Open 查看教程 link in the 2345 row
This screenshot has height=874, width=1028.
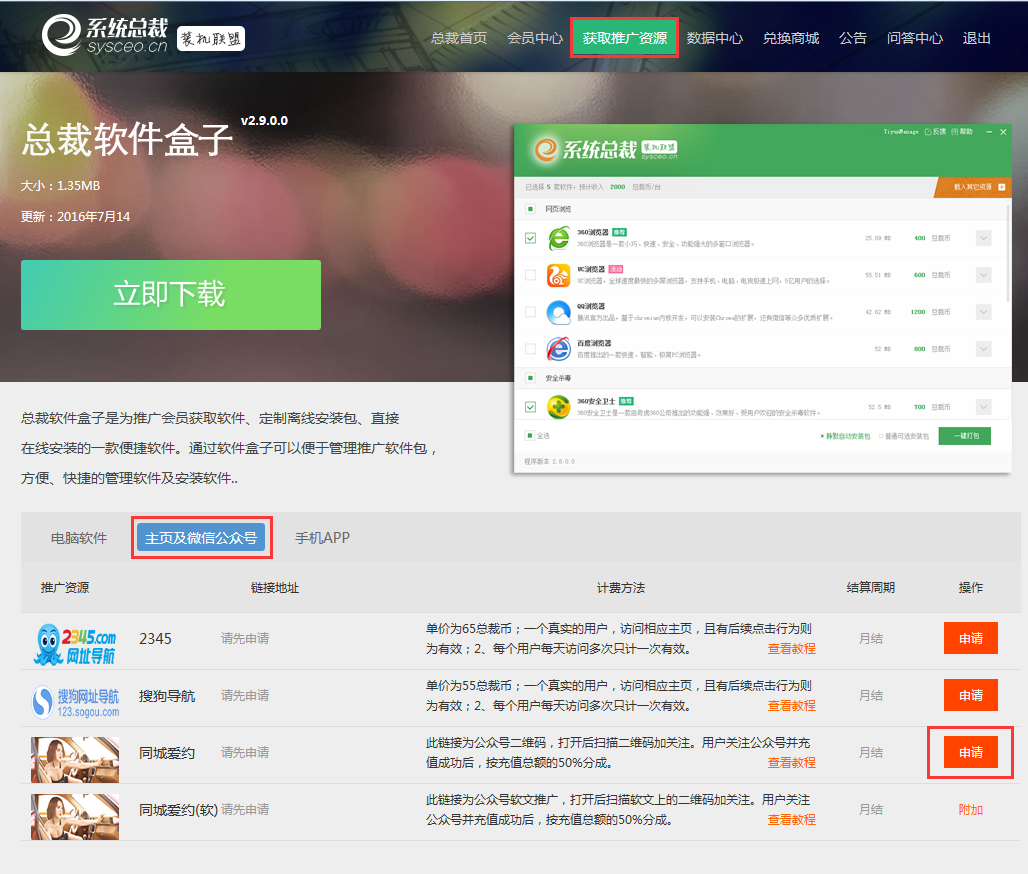click(x=791, y=648)
